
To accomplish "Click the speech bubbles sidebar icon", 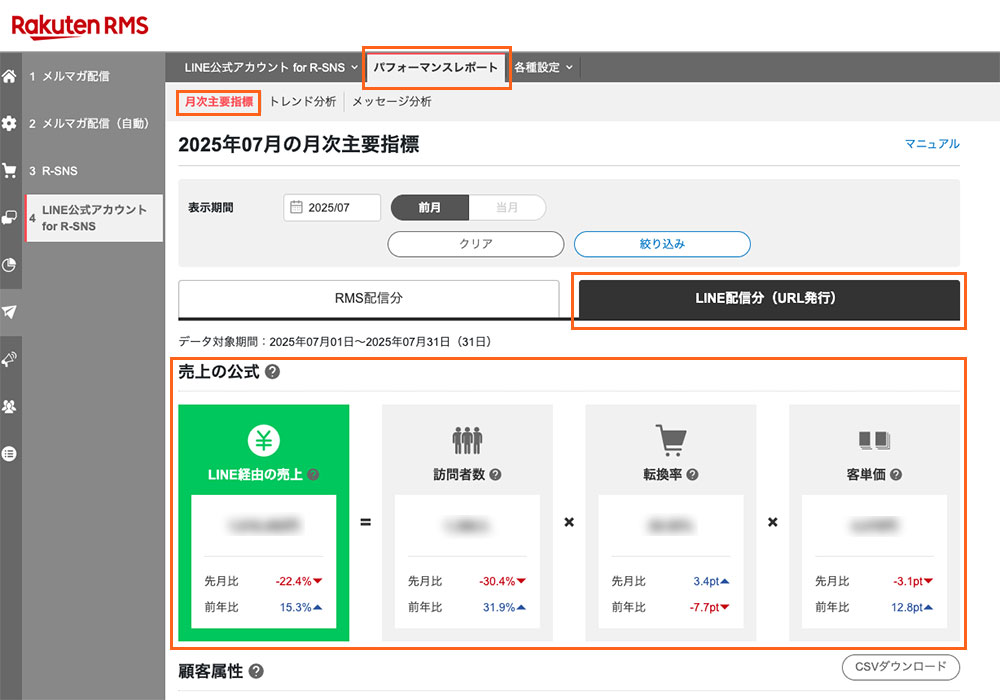I will click(x=9, y=217).
